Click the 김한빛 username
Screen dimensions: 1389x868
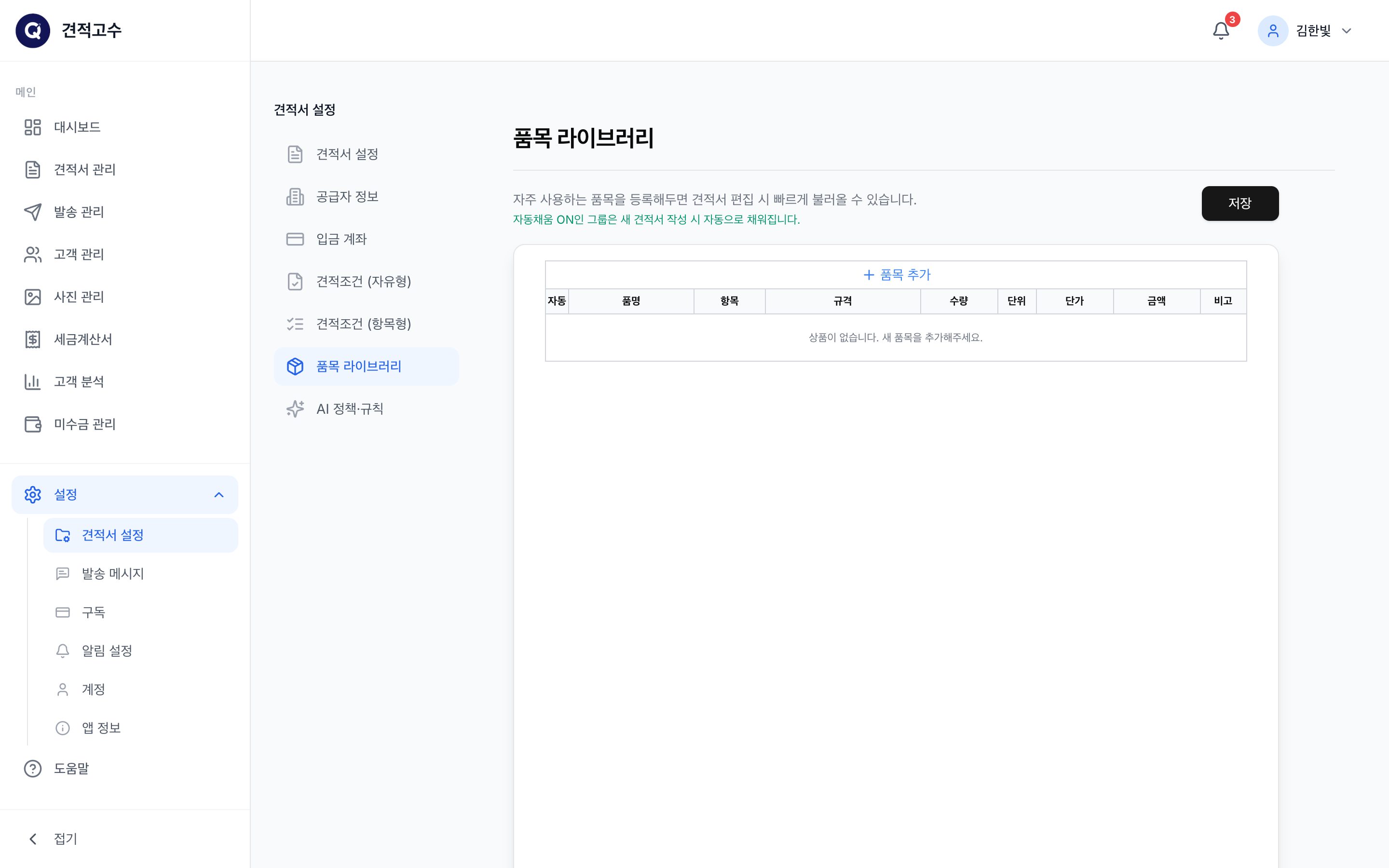(1313, 30)
